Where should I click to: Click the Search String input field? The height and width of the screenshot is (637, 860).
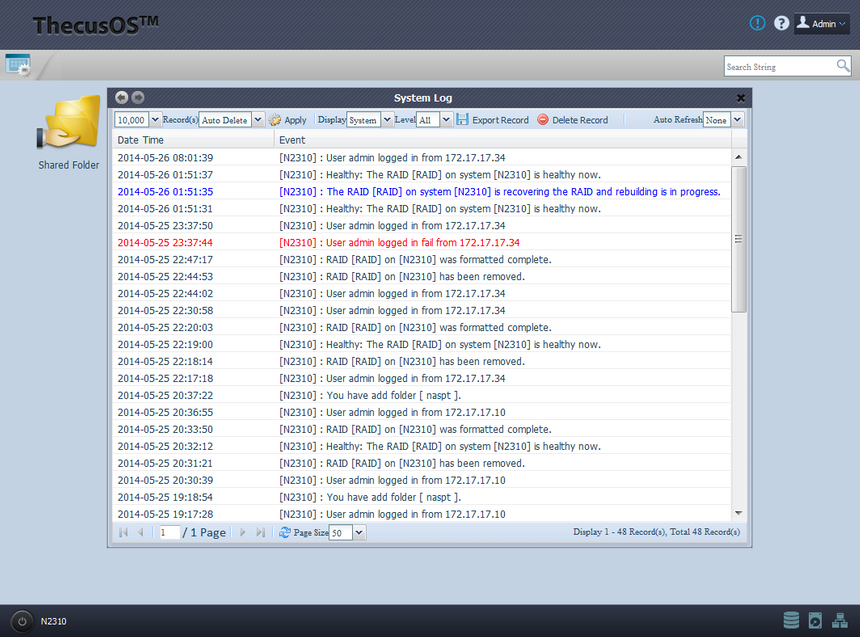(778, 67)
